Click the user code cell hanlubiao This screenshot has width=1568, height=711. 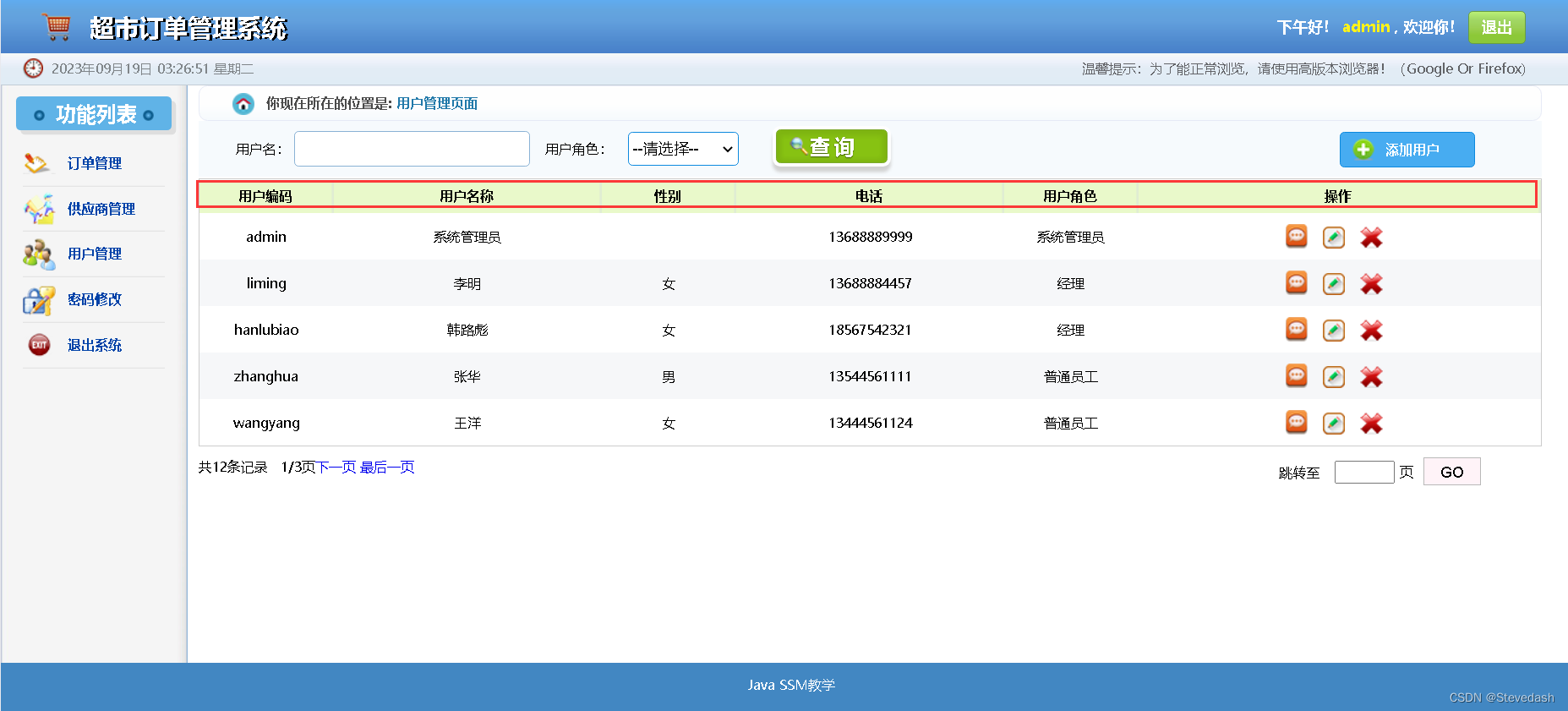click(x=266, y=330)
